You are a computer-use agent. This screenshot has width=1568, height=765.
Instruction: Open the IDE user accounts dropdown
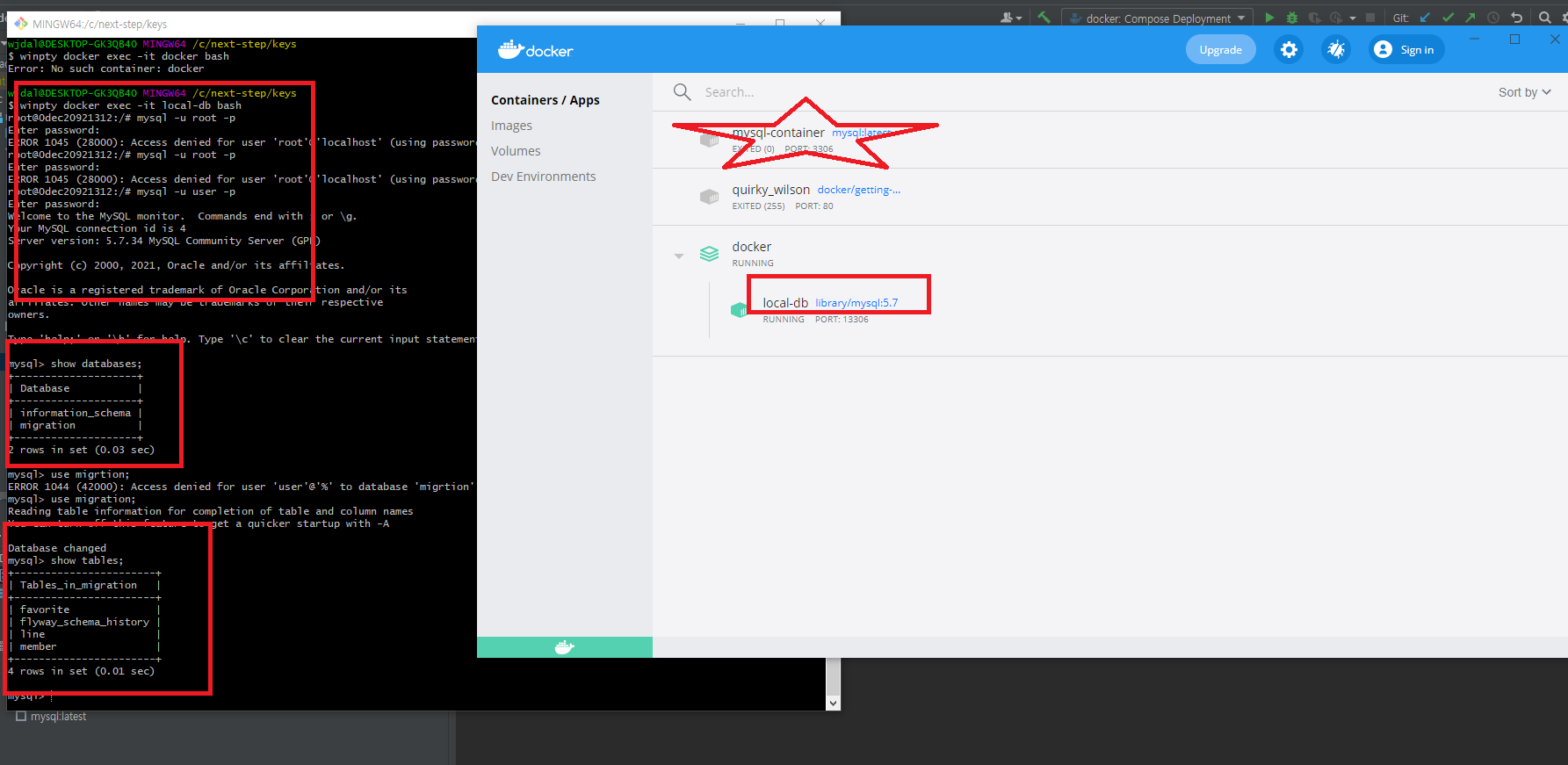point(1012,18)
